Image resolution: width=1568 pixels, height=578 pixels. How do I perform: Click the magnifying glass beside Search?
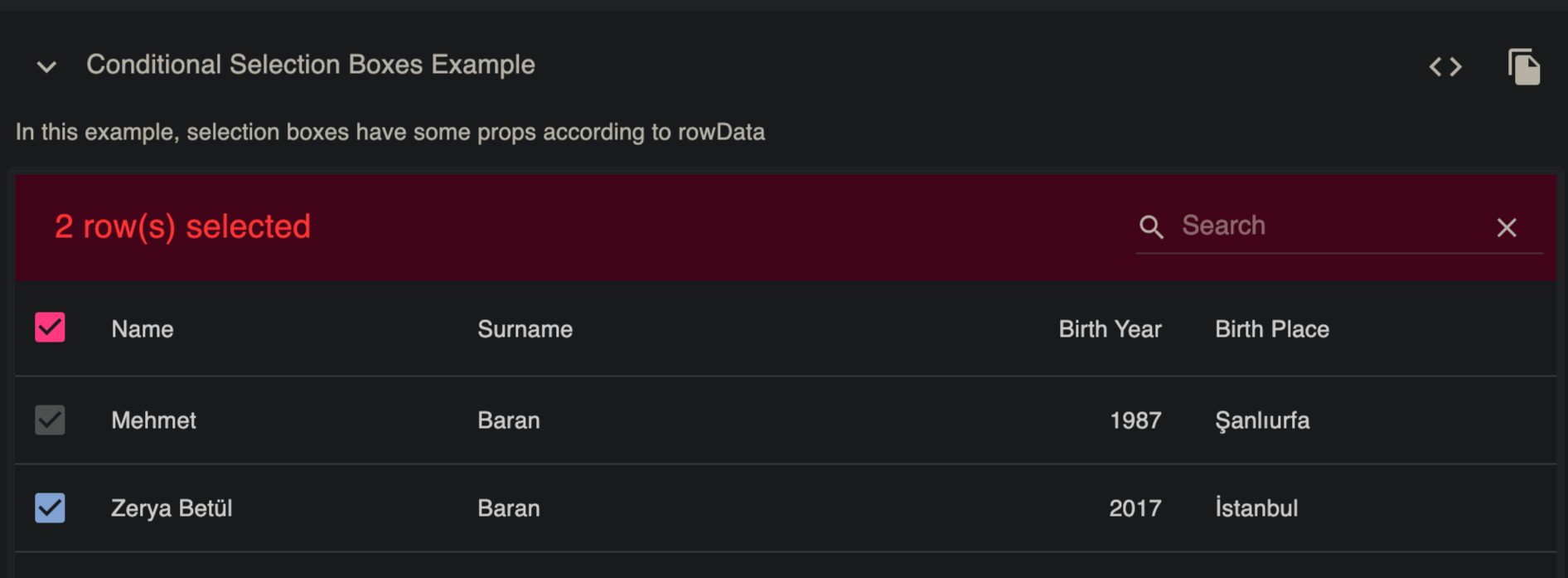pyautogui.click(x=1151, y=226)
